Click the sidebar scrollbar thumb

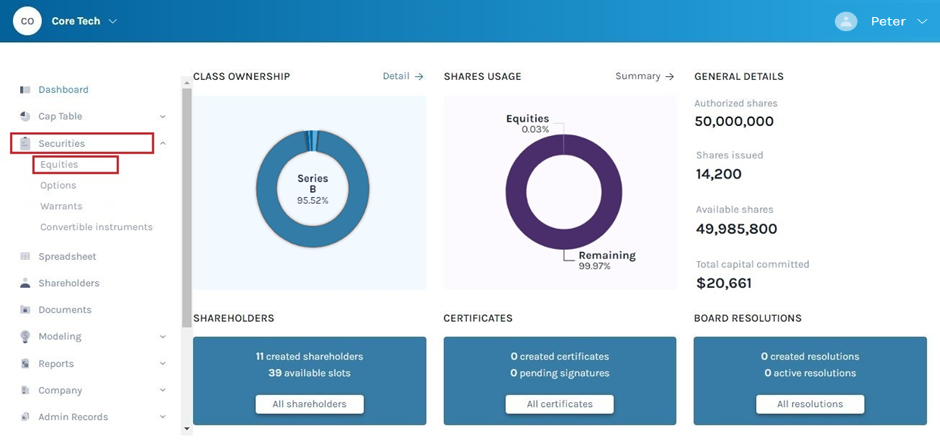point(186,207)
